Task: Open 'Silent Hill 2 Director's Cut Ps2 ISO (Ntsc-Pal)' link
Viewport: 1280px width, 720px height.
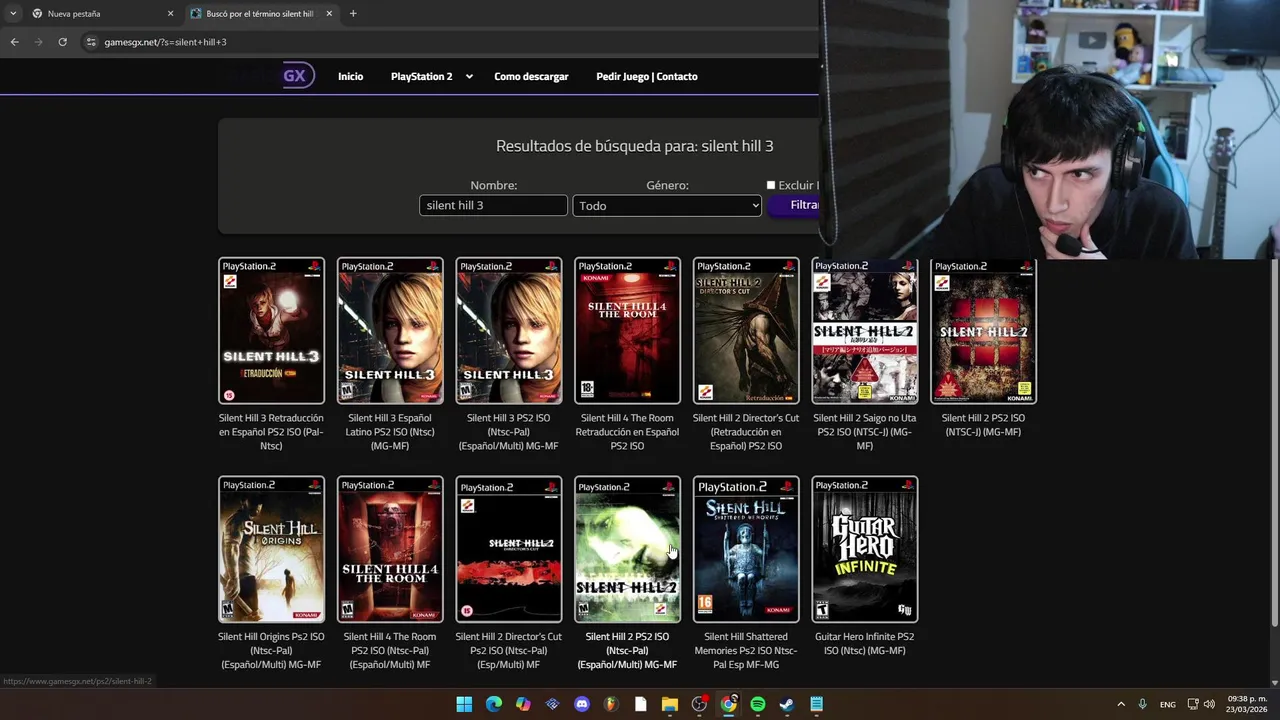Action: click(509, 650)
